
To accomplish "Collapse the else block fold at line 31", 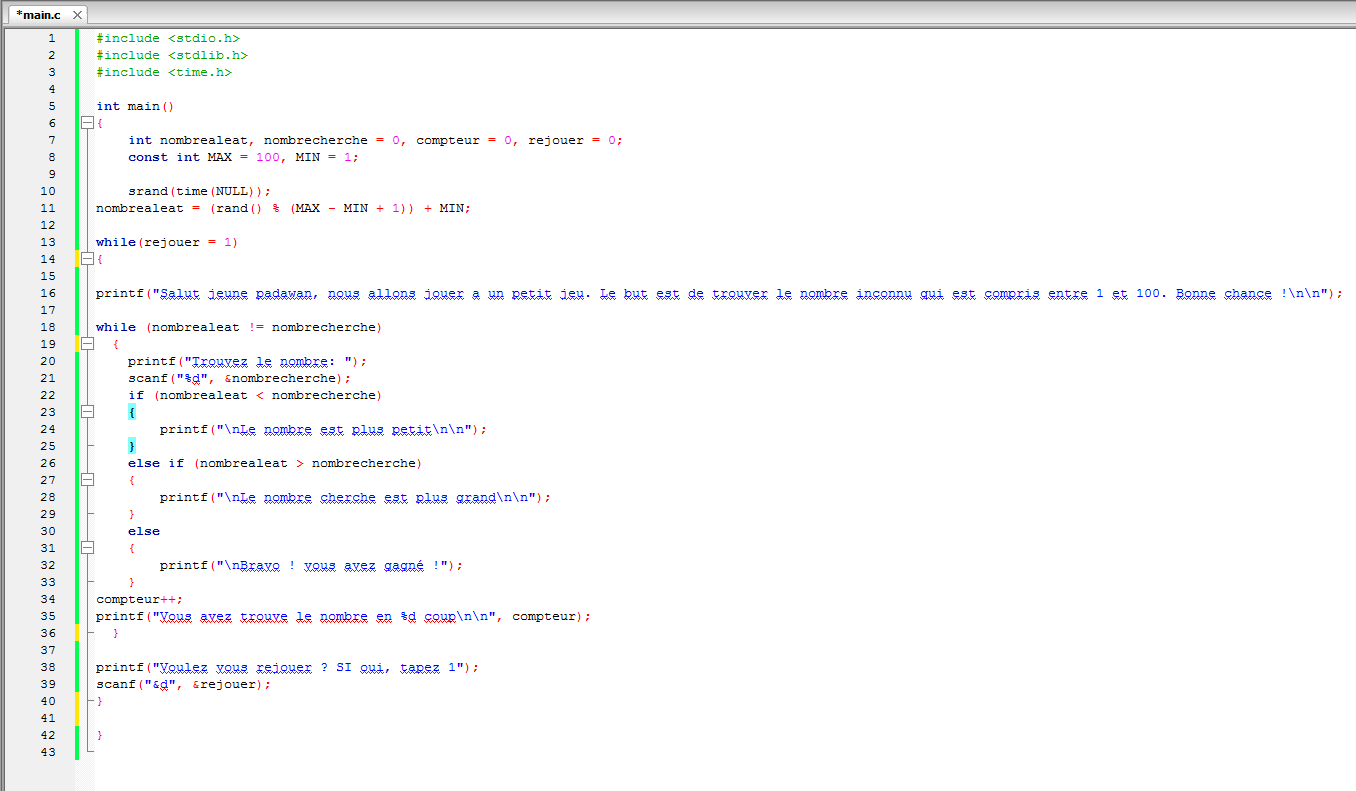I will [x=87, y=548].
